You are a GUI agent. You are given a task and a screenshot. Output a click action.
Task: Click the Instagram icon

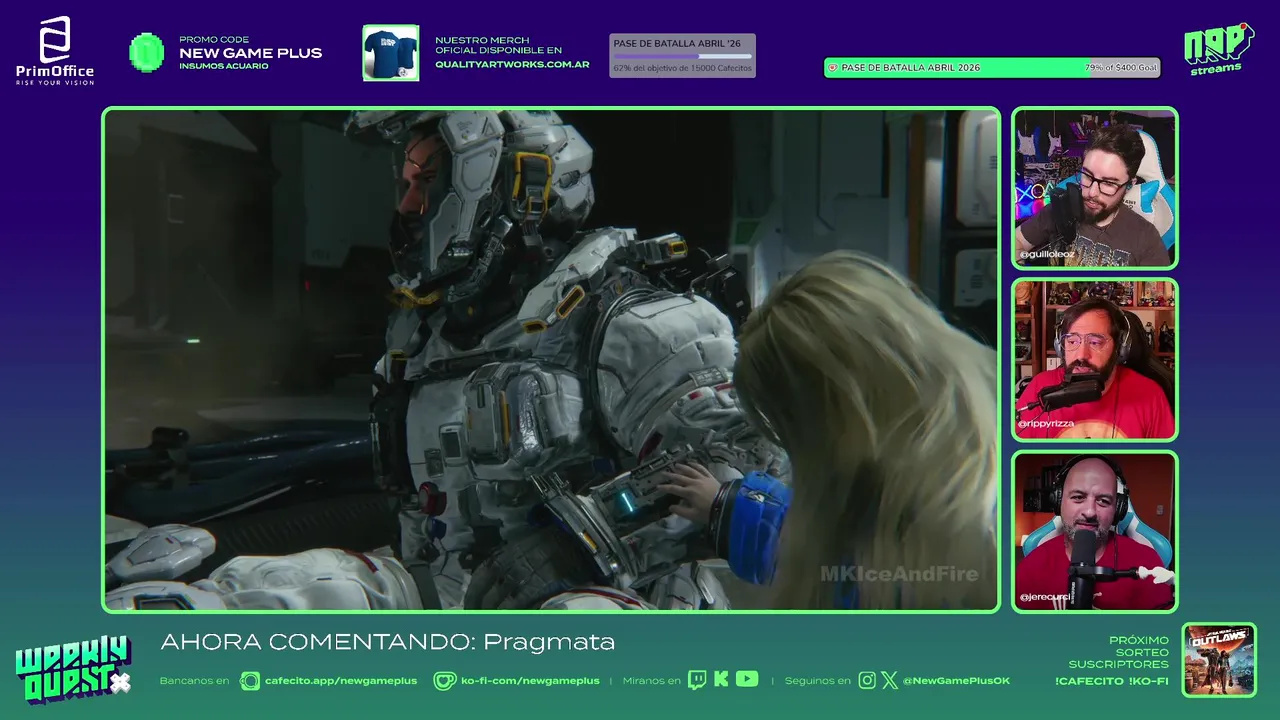[867, 681]
